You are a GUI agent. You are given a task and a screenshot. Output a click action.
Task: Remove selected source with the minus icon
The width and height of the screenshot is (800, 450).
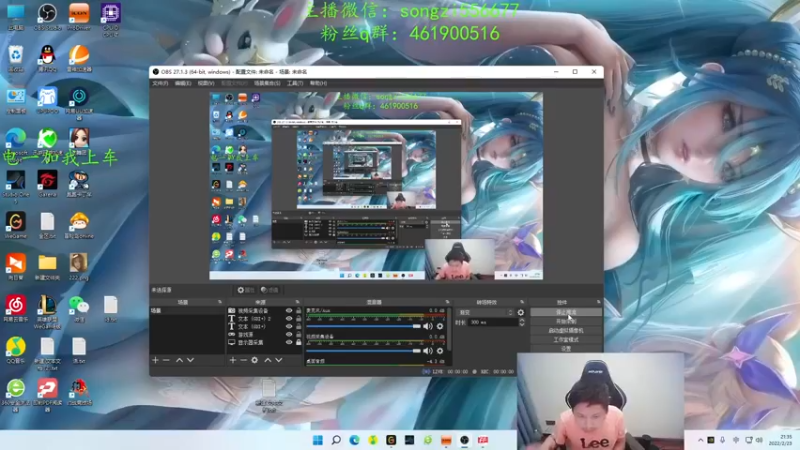pyautogui.click(x=243, y=360)
